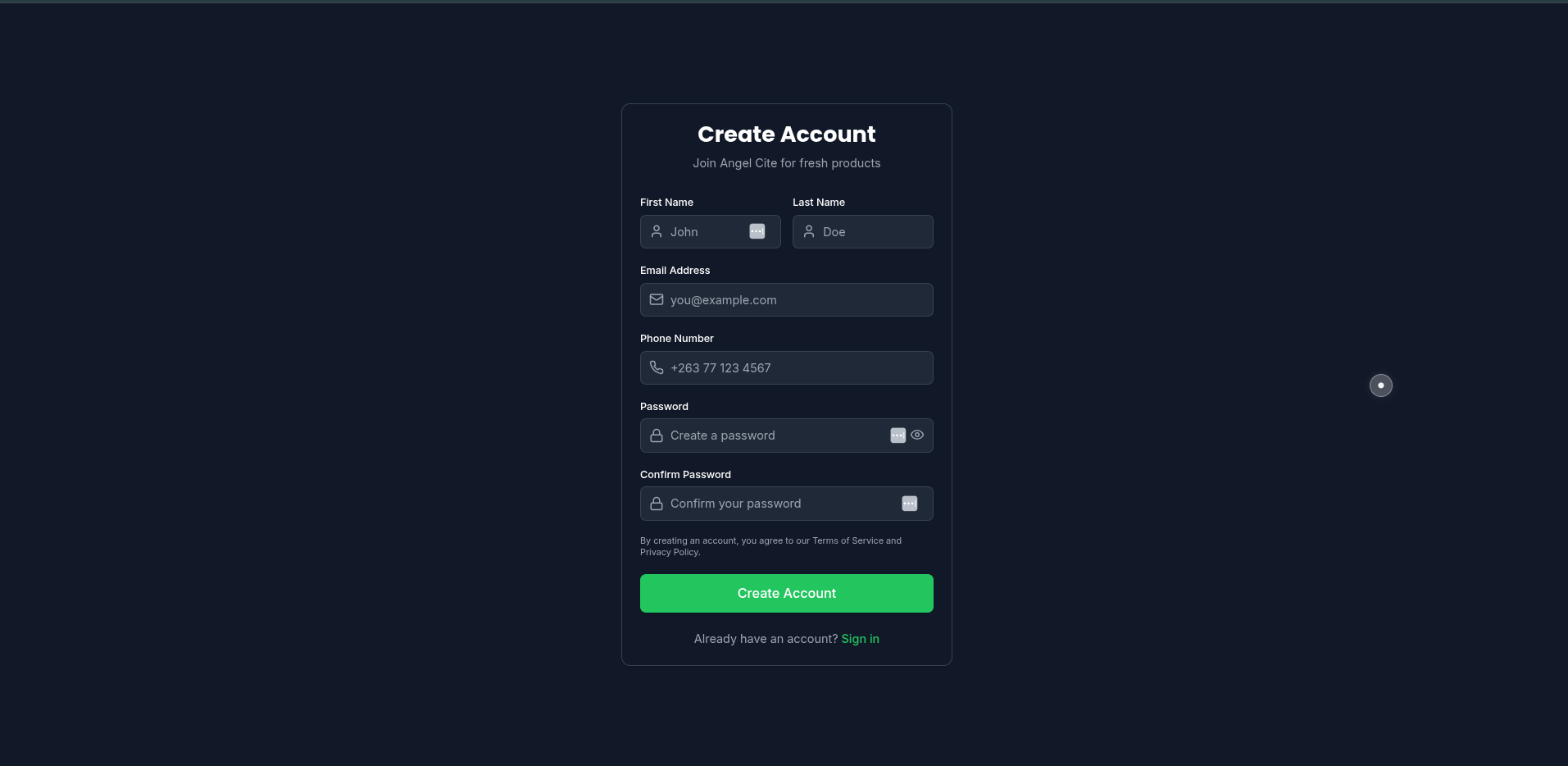Show password using the eye icon

[x=917, y=435]
